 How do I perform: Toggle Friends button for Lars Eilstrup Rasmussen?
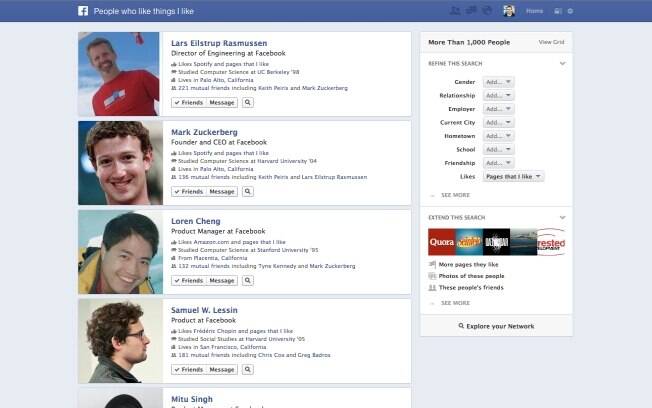click(x=188, y=103)
